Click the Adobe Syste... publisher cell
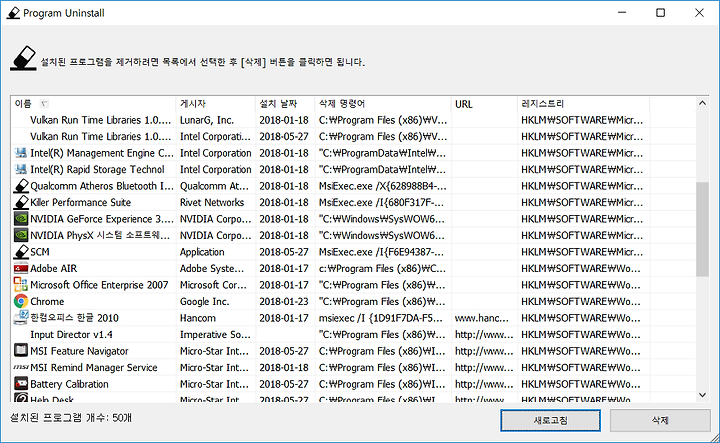Image resolution: width=720 pixels, height=443 pixels. click(x=212, y=269)
